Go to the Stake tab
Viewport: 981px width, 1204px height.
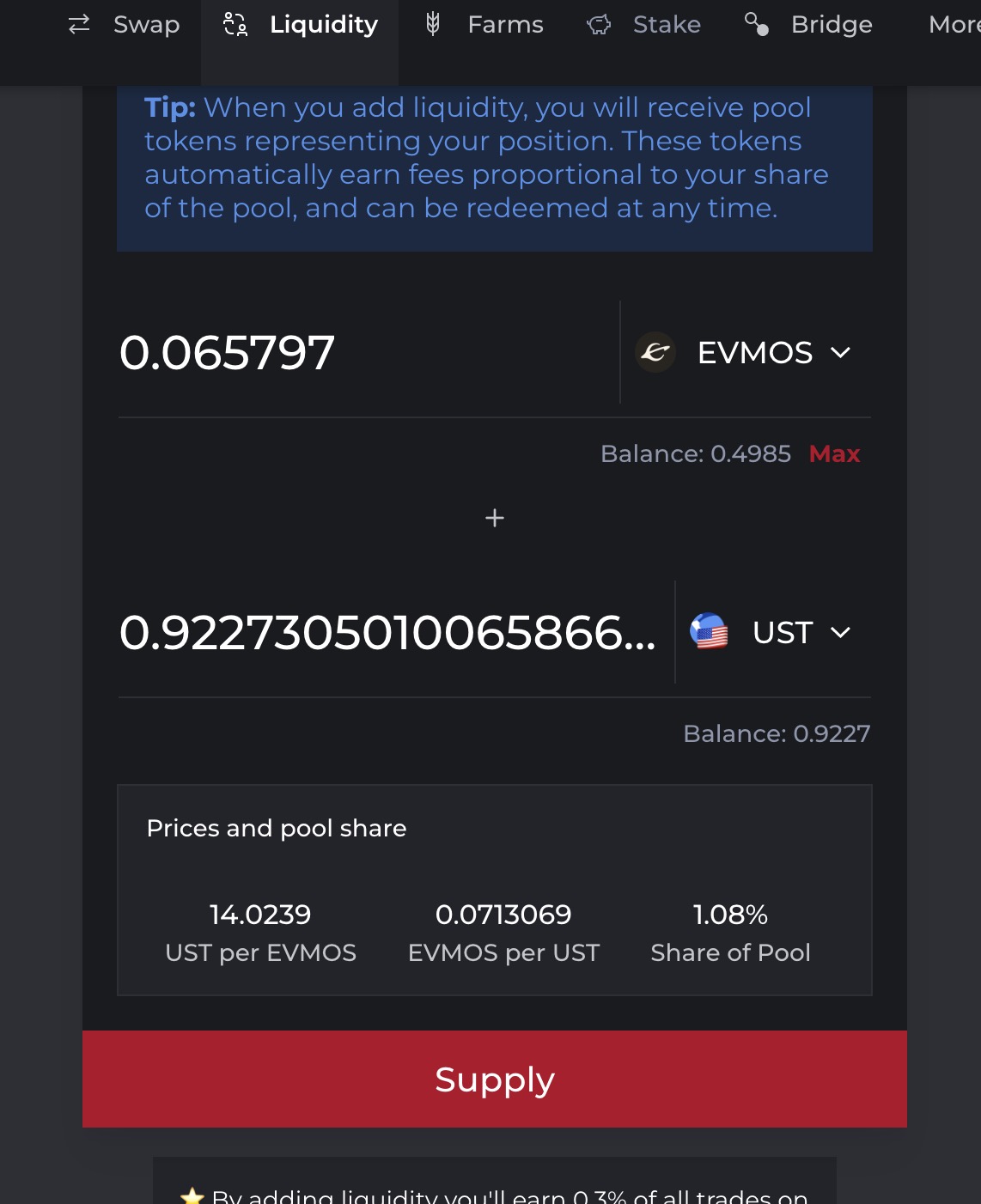[667, 24]
